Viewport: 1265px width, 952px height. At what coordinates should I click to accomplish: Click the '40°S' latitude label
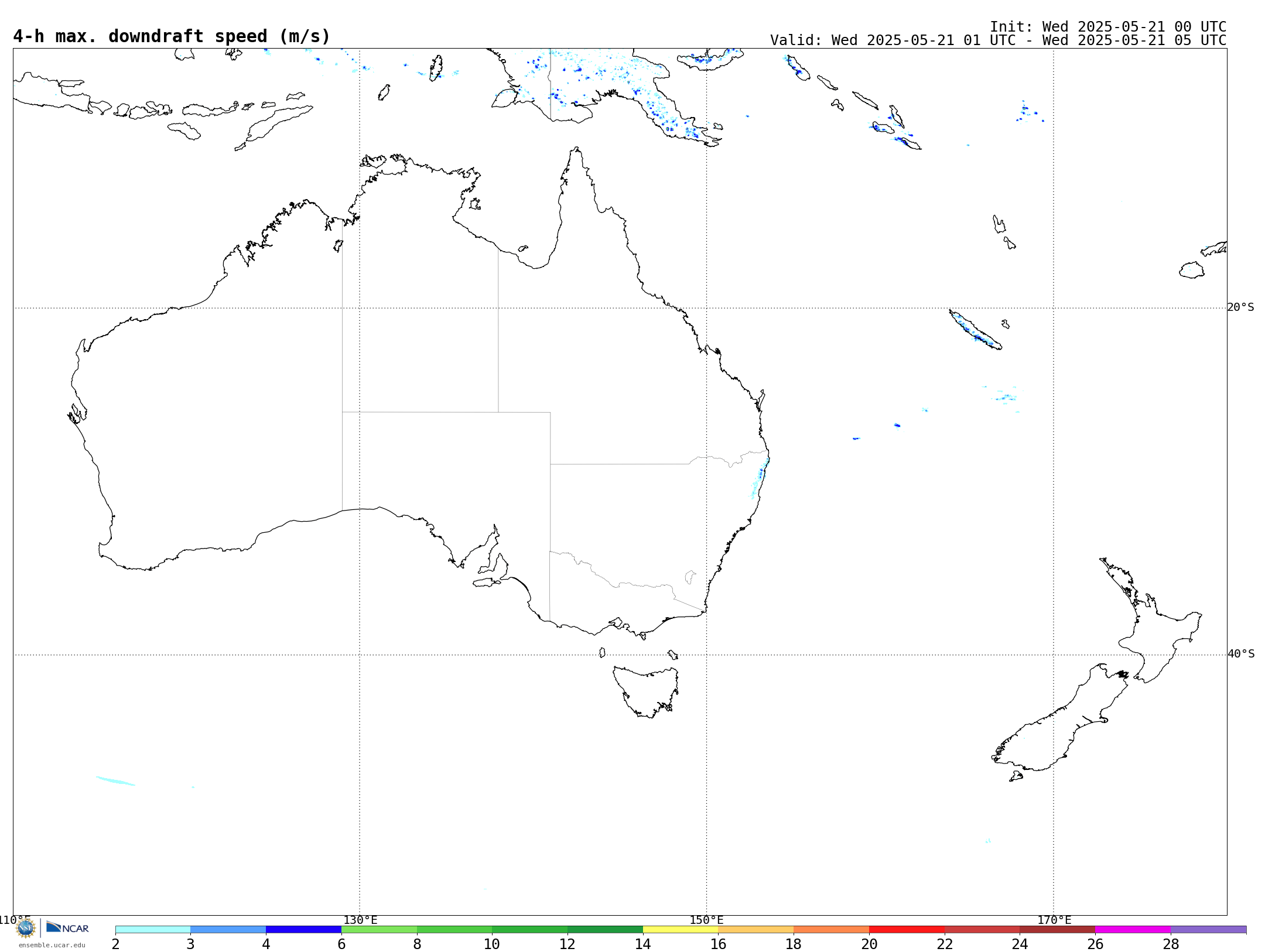coord(1241,654)
